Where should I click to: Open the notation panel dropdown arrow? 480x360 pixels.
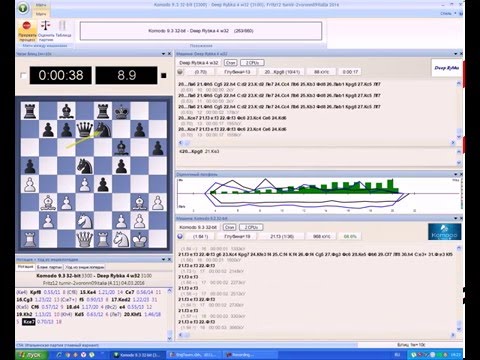[x=163, y=259]
